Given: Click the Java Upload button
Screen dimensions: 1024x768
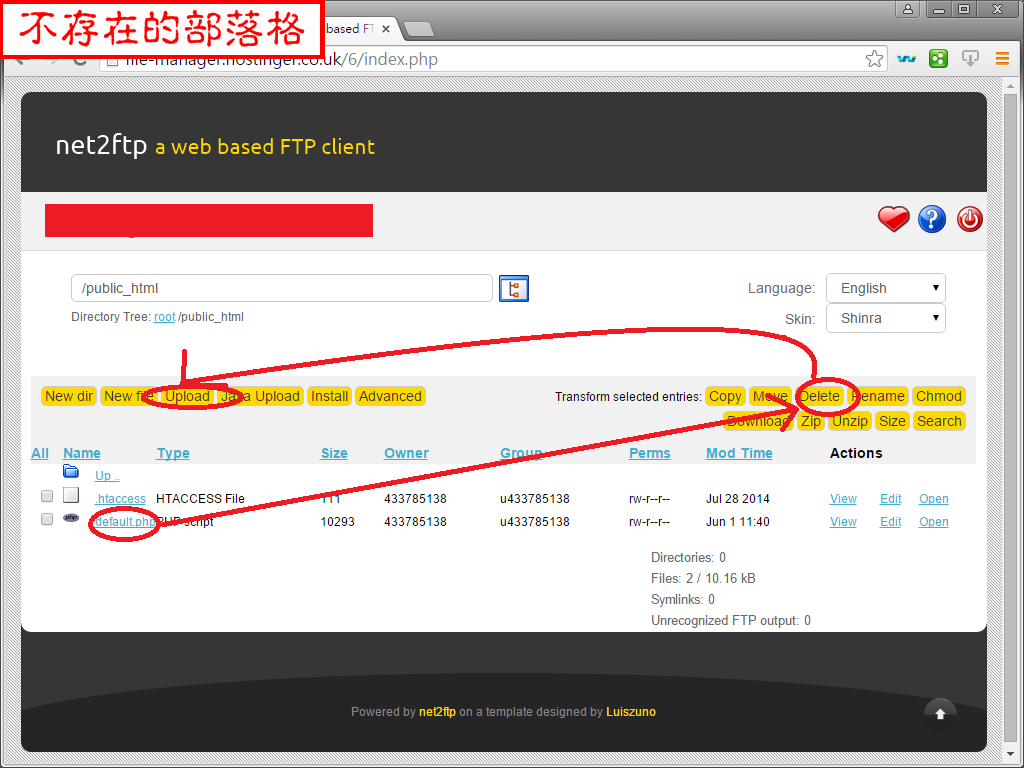Looking at the screenshot, I should click(x=261, y=396).
